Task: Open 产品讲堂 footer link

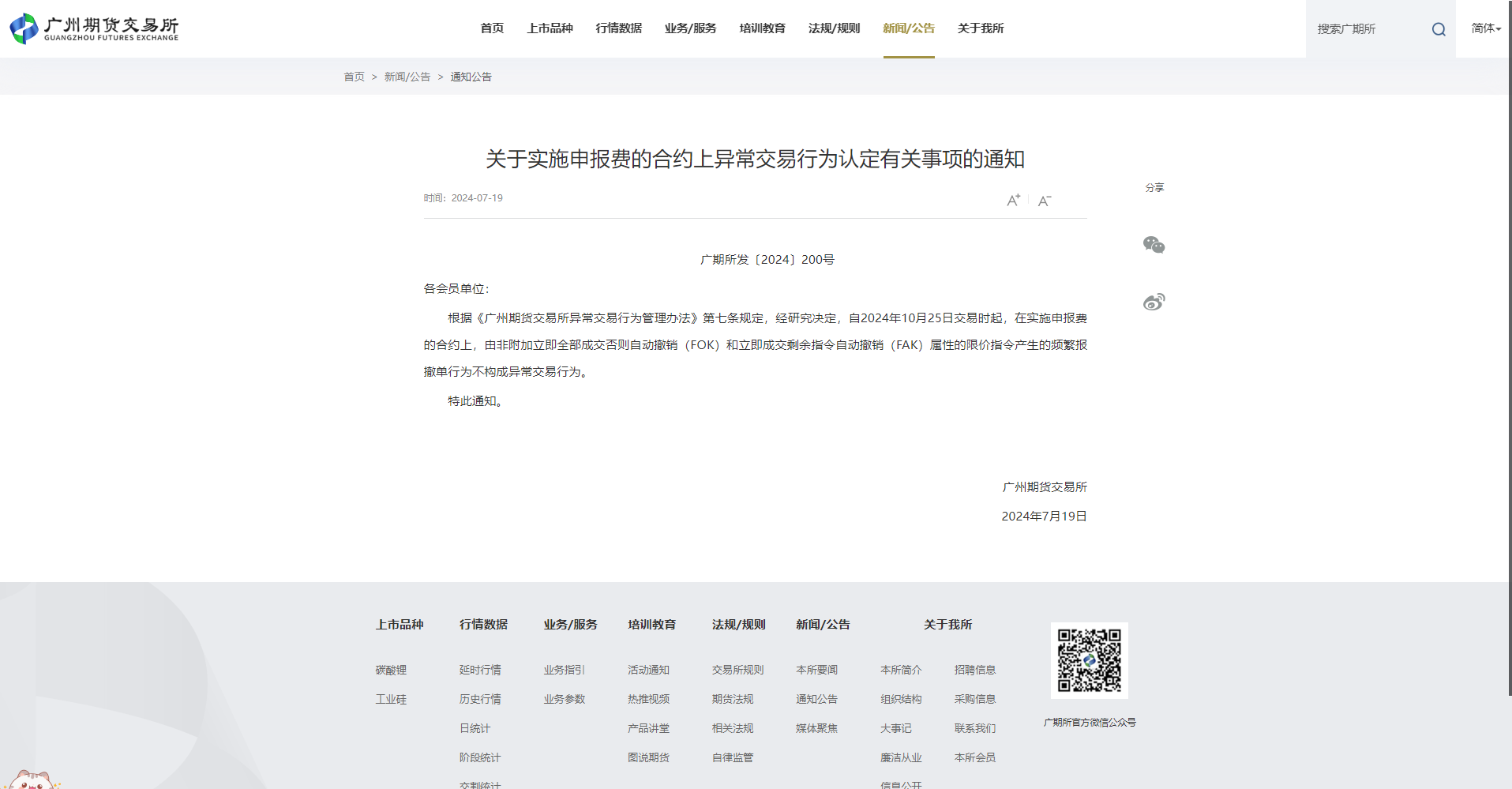Action: point(648,728)
